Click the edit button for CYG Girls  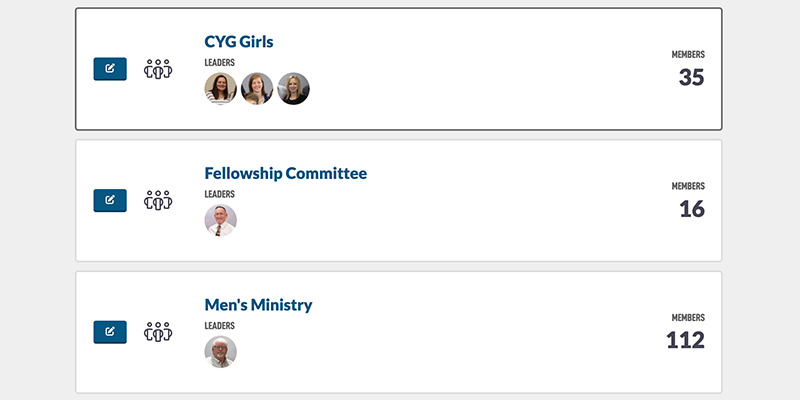110,69
